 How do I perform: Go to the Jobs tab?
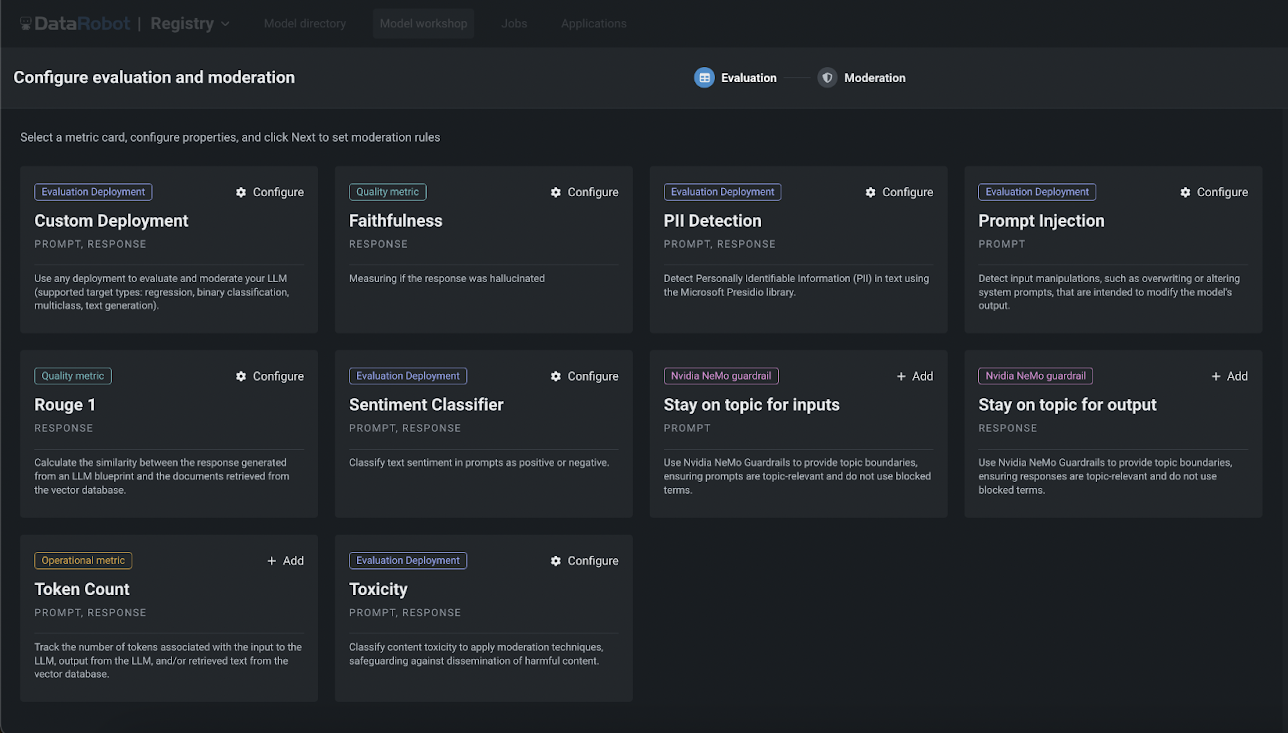point(514,24)
